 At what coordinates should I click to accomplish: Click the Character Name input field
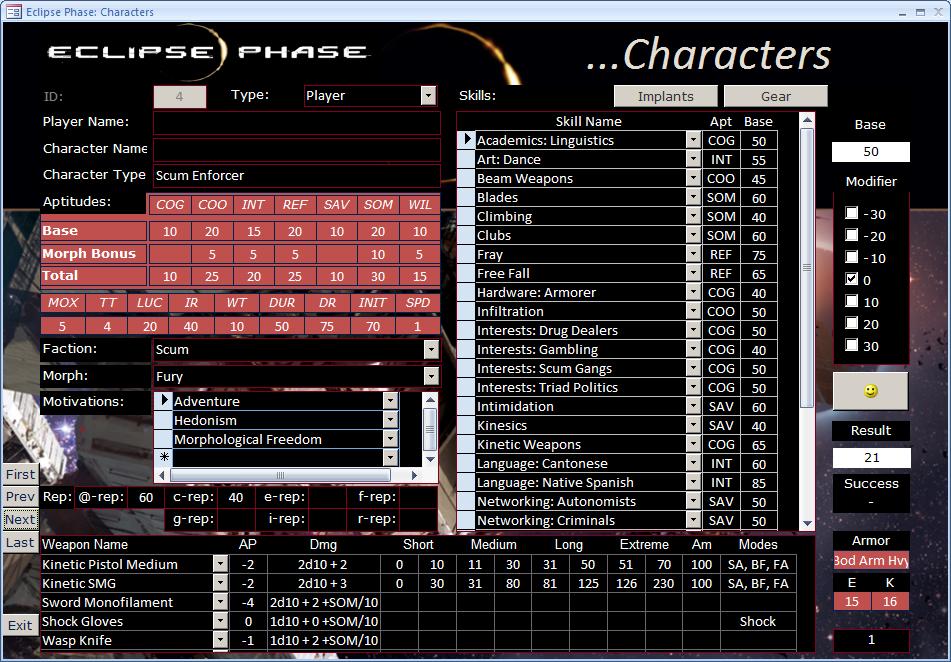297,149
